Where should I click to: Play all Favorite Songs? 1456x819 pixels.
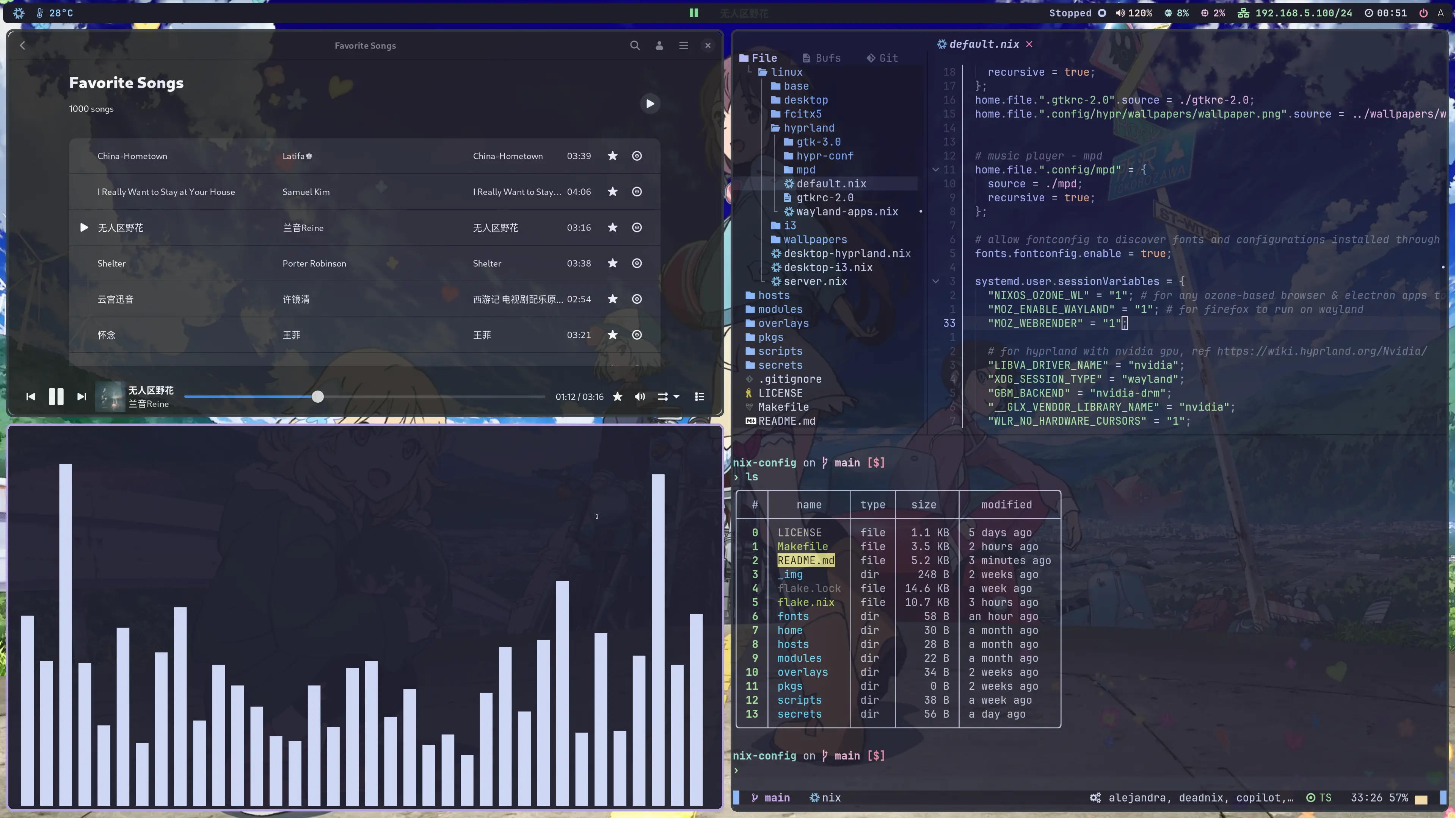point(650,104)
